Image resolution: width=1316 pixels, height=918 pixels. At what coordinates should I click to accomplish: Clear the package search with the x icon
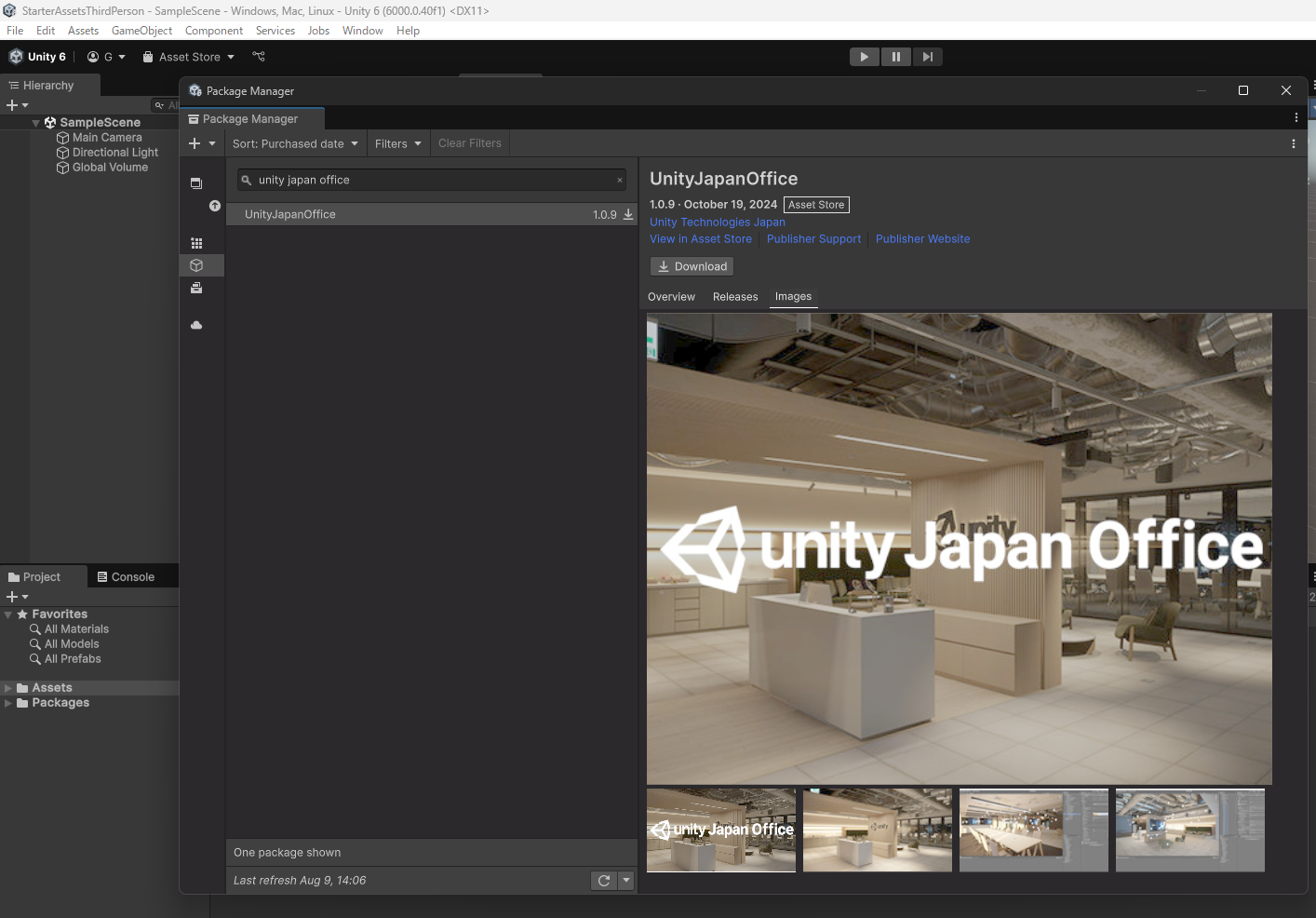pyautogui.click(x=620, y=181)
